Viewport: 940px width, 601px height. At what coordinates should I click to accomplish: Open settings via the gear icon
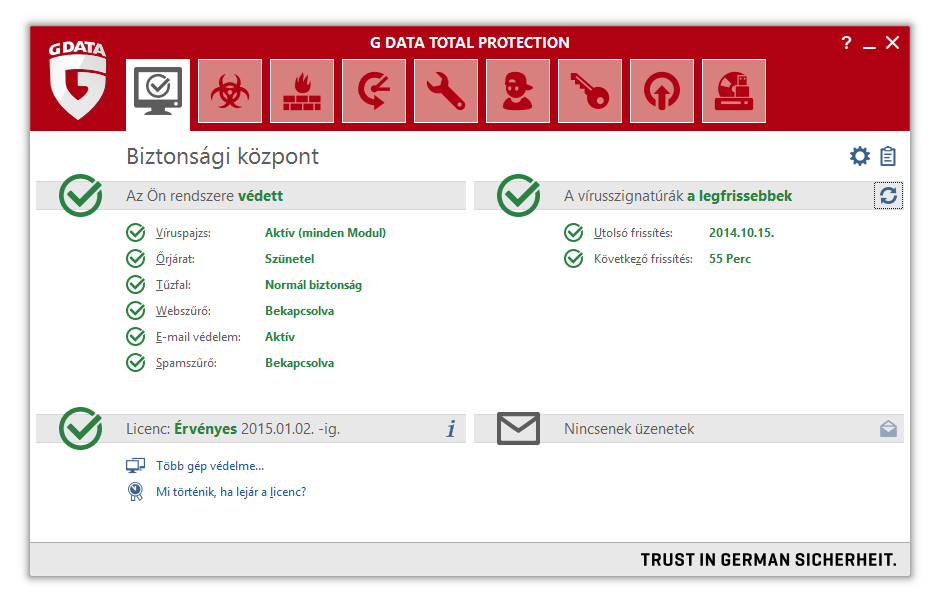click(859, 157)
